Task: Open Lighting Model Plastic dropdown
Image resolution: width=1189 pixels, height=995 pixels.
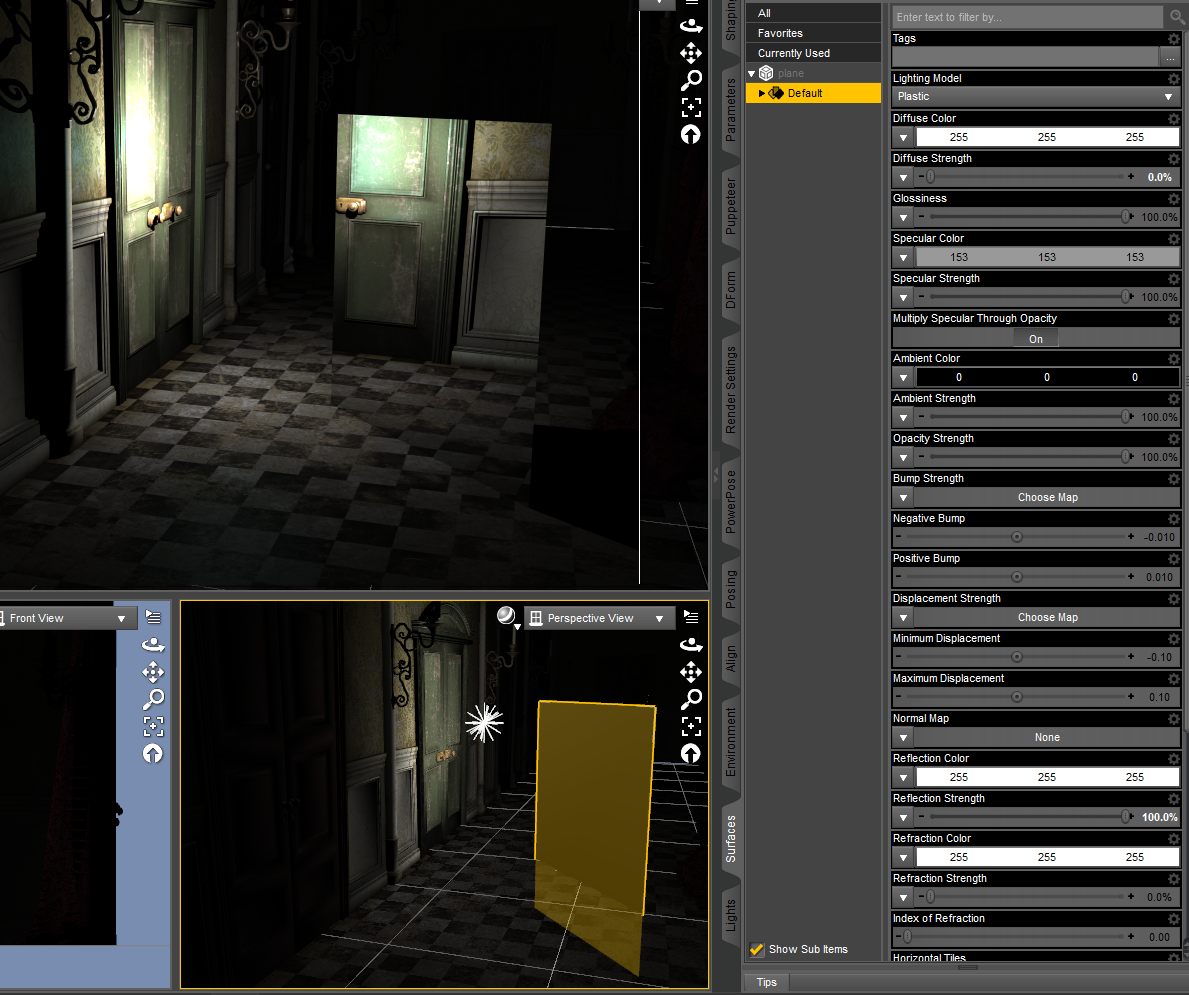Action: click(1035, 96)
